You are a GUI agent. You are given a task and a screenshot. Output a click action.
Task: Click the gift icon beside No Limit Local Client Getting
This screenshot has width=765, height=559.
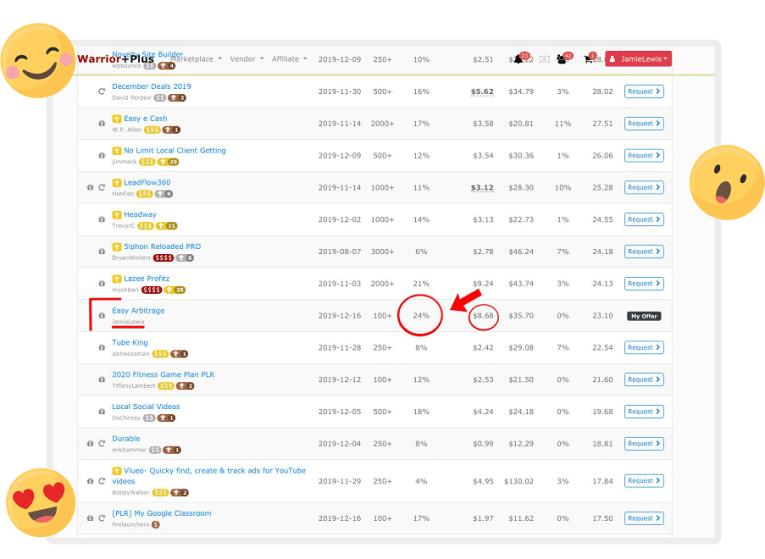tap(101, 156)
